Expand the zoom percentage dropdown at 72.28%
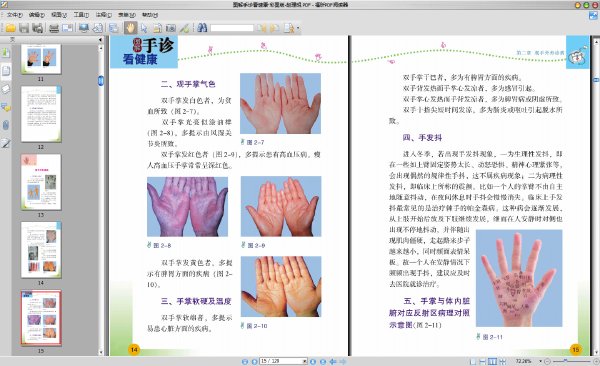The image size is (600, 366). [x=540, y=361]
